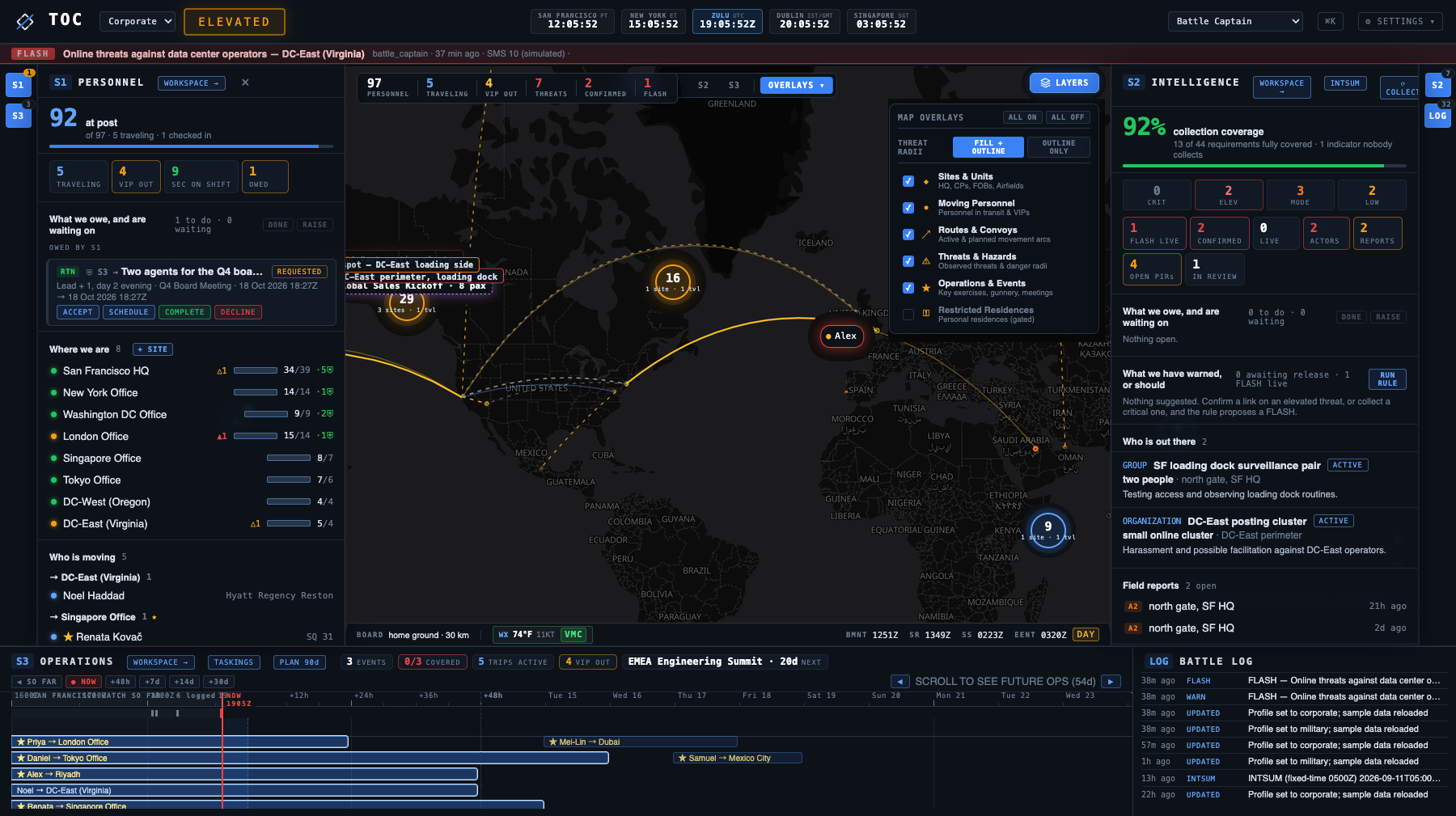Click the Operations & Events star icon
The image size is (1456, 816).
click(926, 288)
